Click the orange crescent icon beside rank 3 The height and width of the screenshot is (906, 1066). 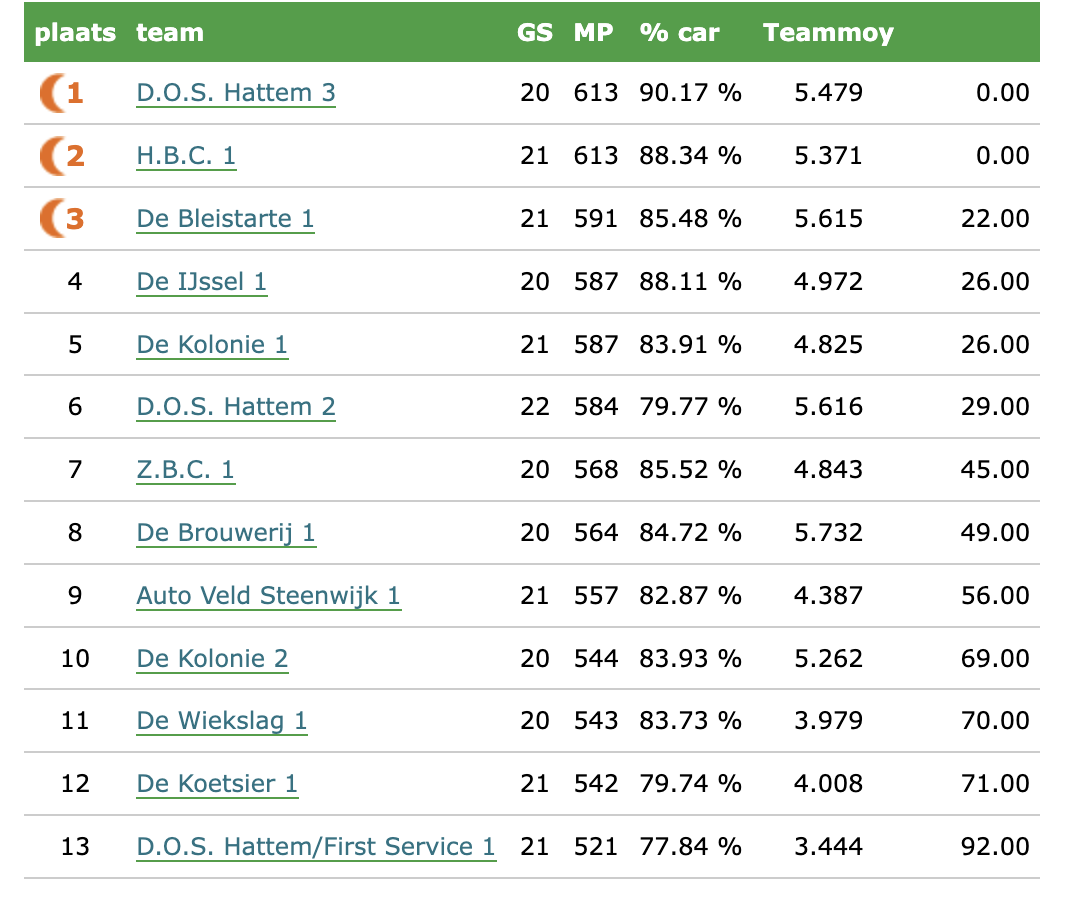click(x=51, y=218)
